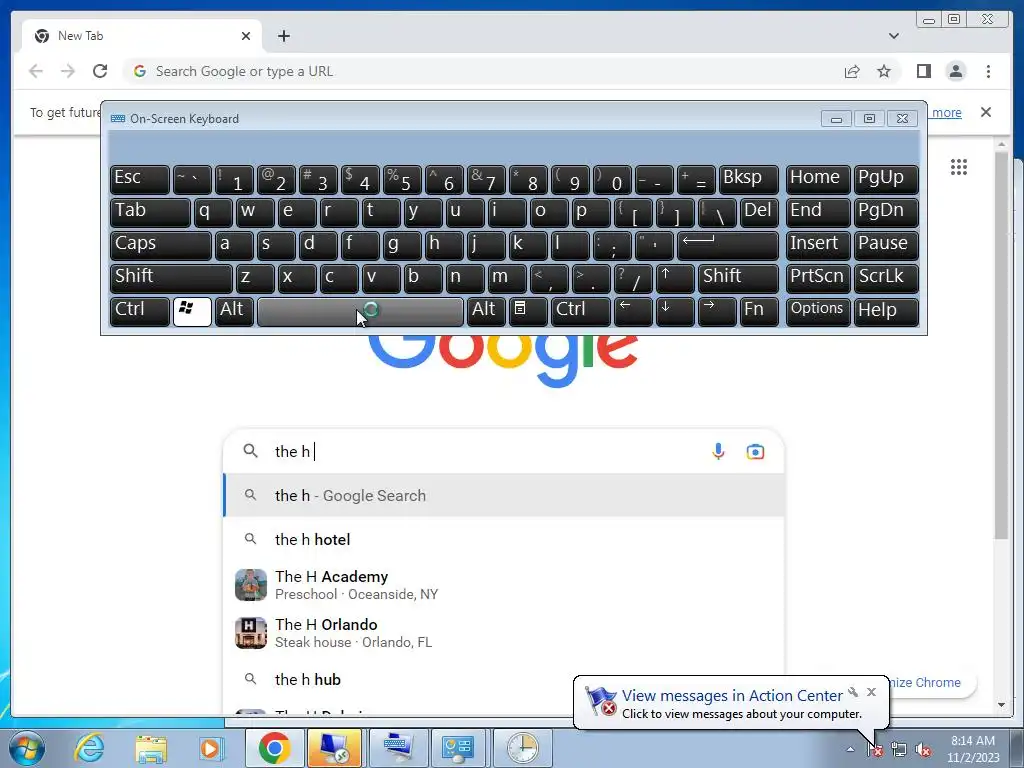Close the Action Center balloon

click(871, 692)
